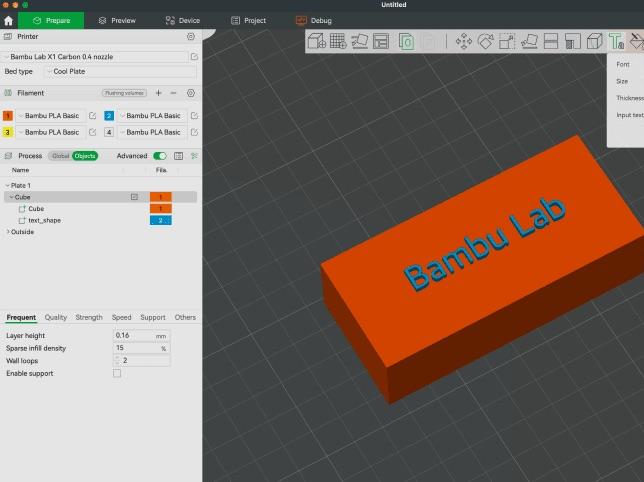Click the Layer height input field

[142, 335]
